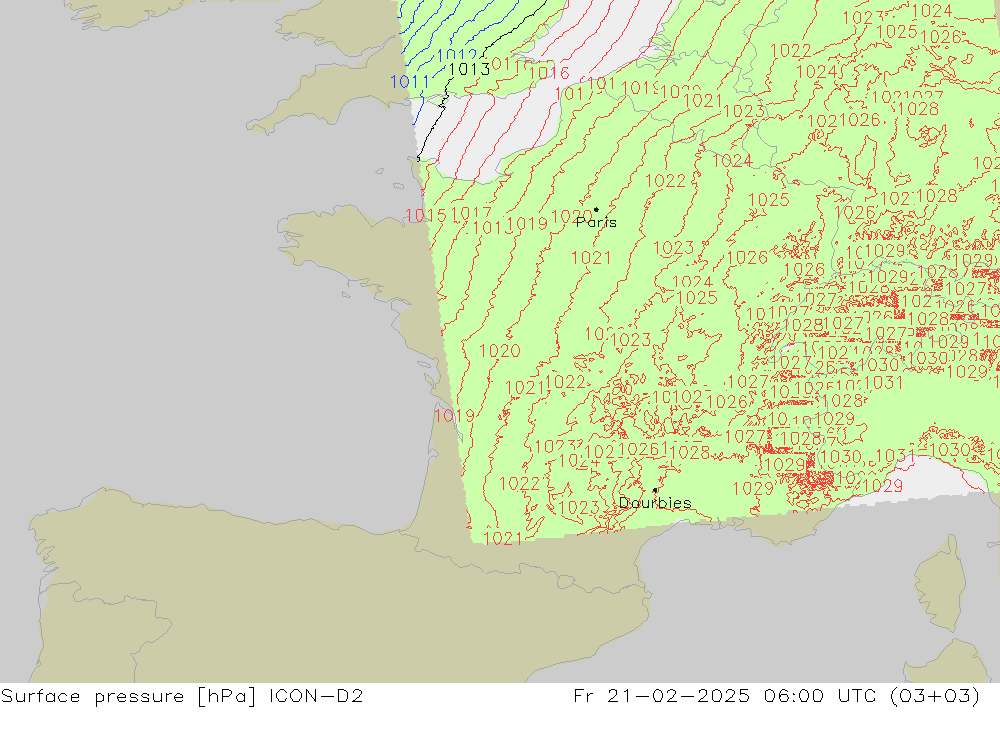Viewport: 1000px width, 733px height.
Task: Click the 1015 label near Brittany's coast
Action: (426, 216)
